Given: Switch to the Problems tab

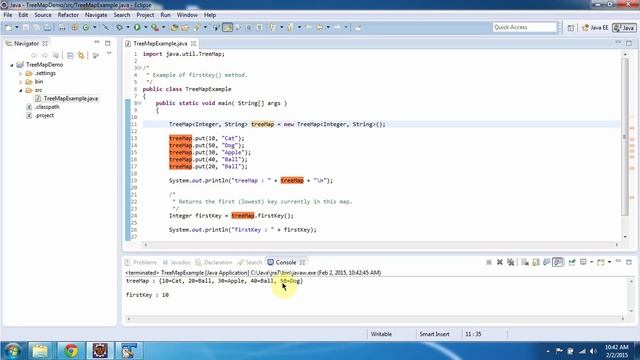Looking at the screenshot, I should [141, 262].
